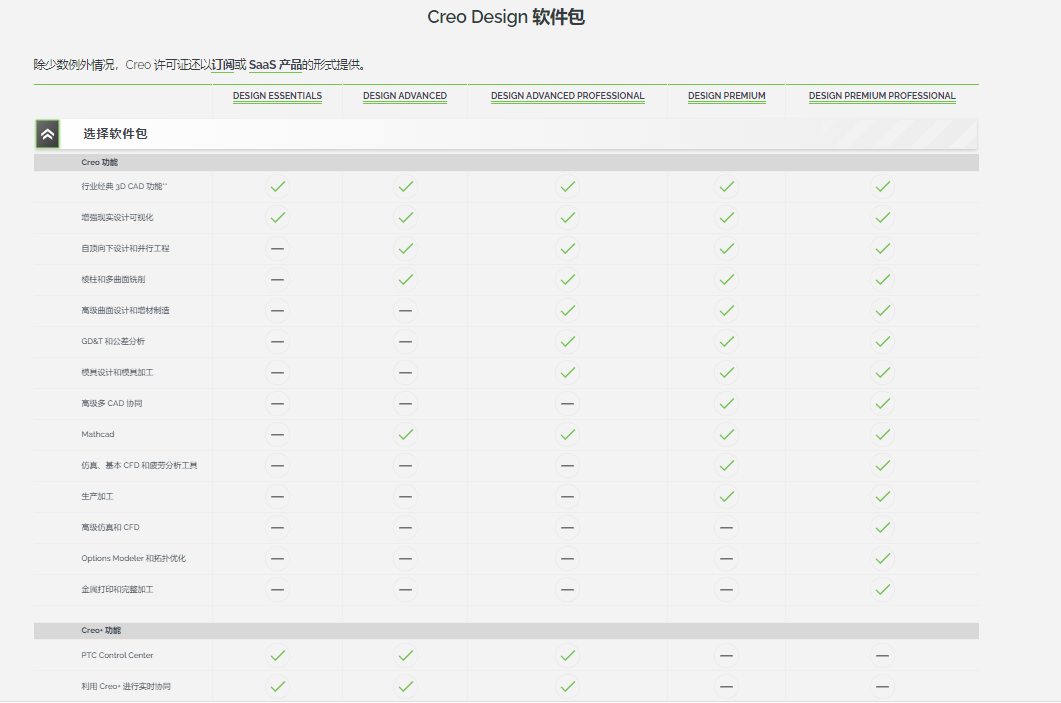Click check icon for 模具设计和模具加工 under Design Advanced Professional
The height and width of the screenshot is (703, 1061).
pos(568,373)
